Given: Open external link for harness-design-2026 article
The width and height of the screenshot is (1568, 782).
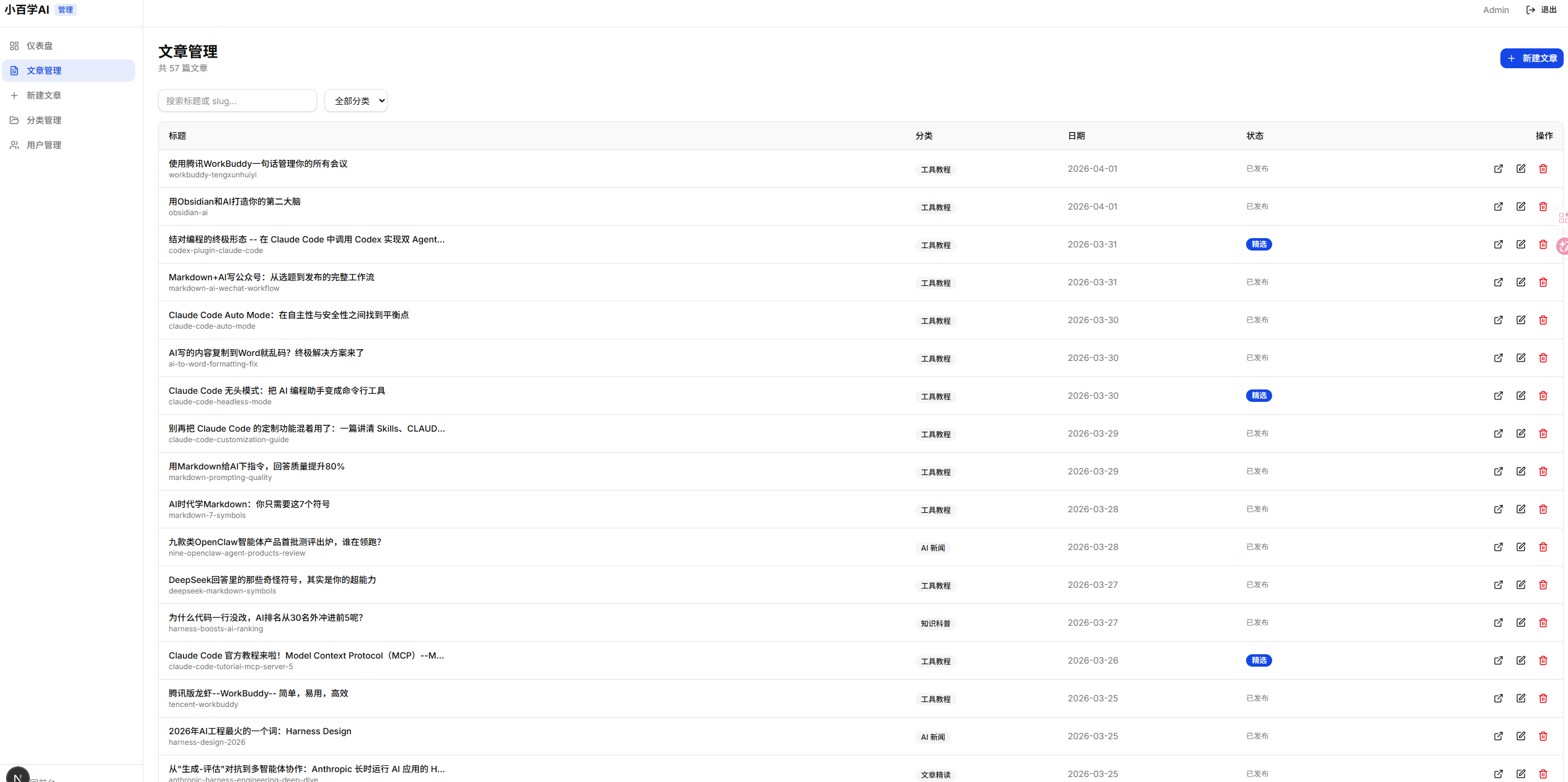Looking at the screenshot, I should (x=1498, y=736).
